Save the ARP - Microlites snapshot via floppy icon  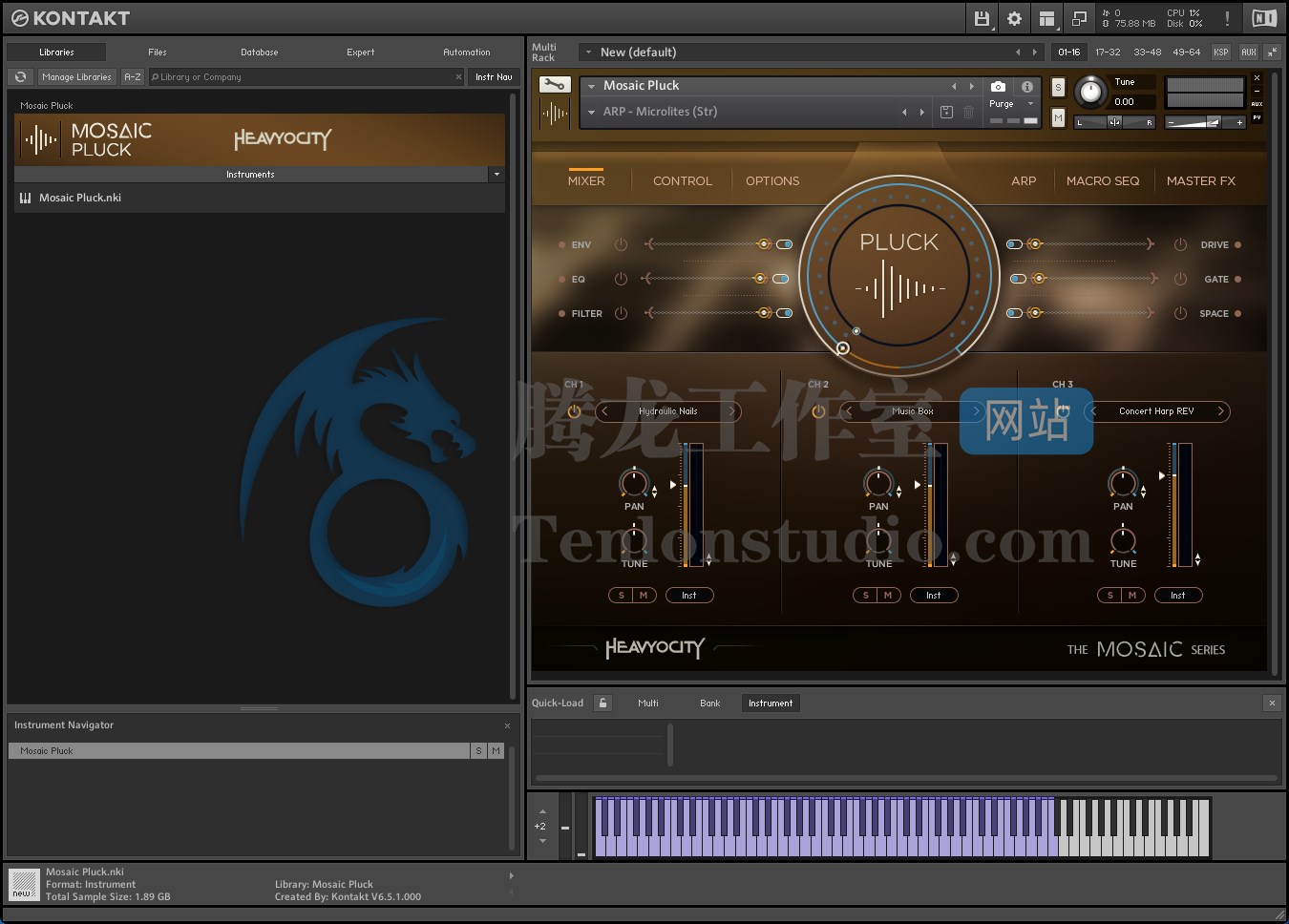tap(945, 112)
